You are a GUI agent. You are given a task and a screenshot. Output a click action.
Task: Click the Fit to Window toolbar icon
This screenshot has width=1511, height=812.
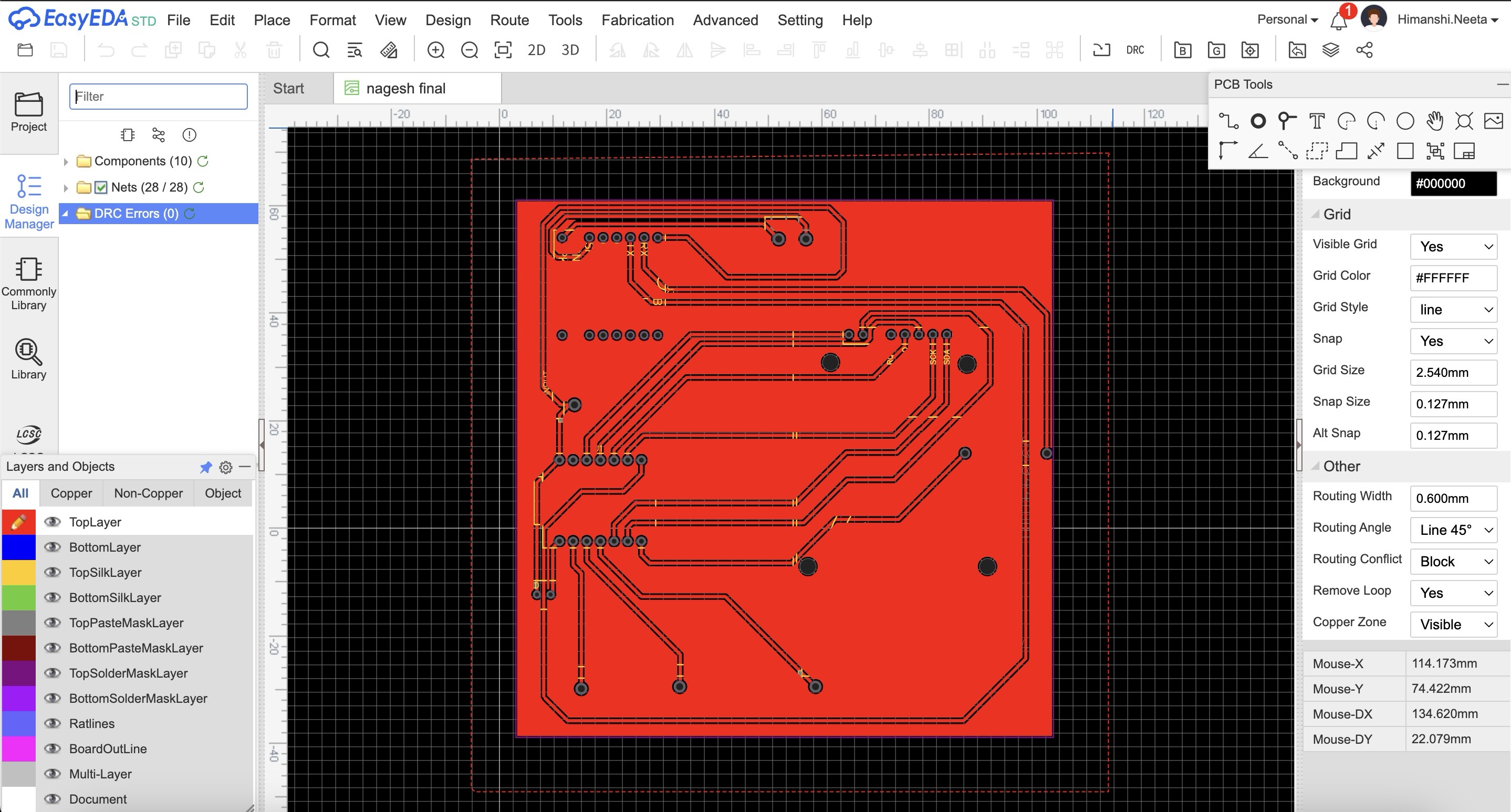click(503, 50)
